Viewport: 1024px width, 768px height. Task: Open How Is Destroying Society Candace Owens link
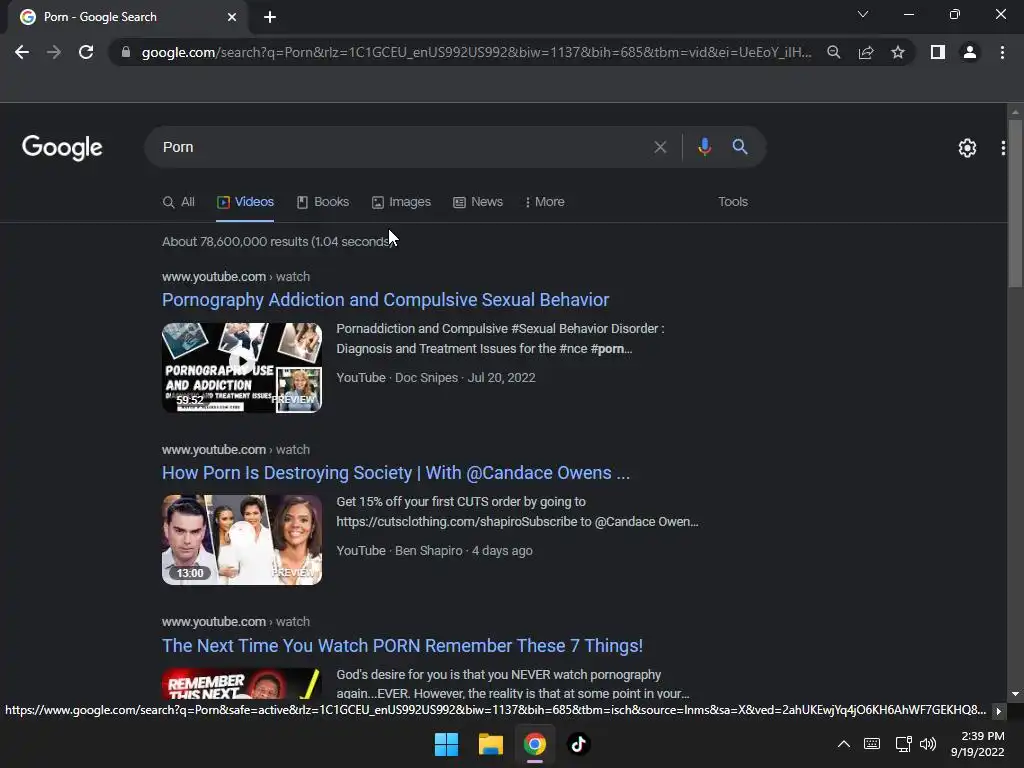tap(396, 473)
